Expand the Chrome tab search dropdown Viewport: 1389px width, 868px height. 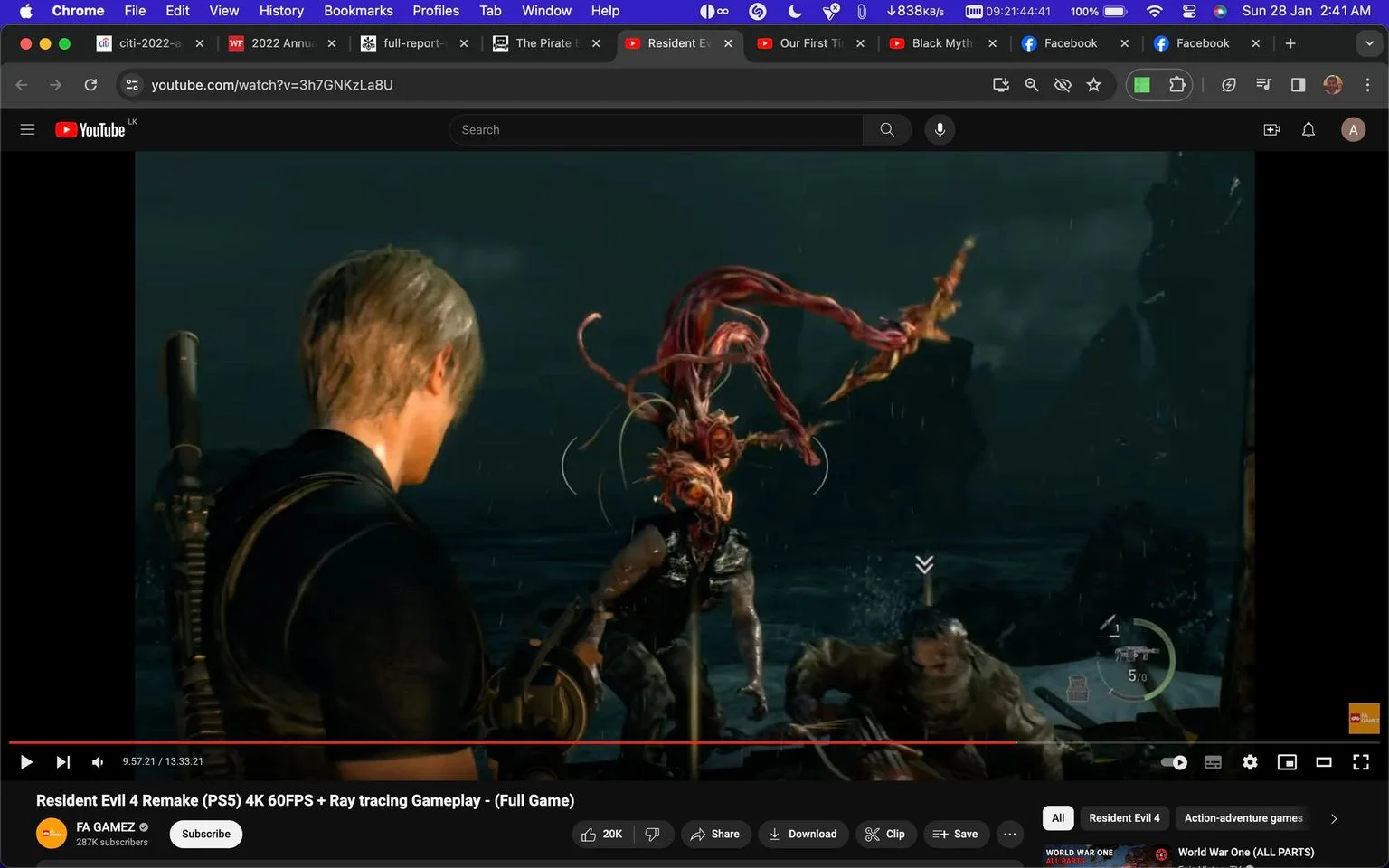(1369, 43)
